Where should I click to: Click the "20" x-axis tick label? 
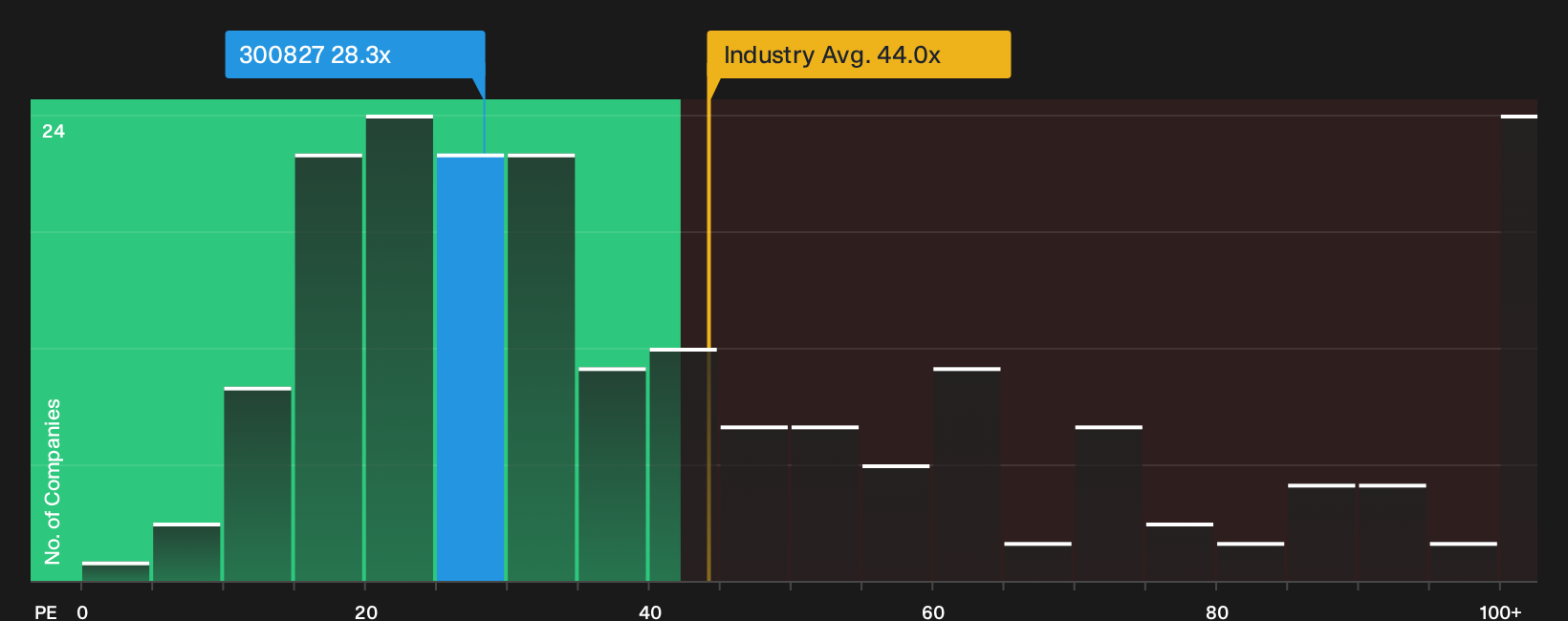366,611
